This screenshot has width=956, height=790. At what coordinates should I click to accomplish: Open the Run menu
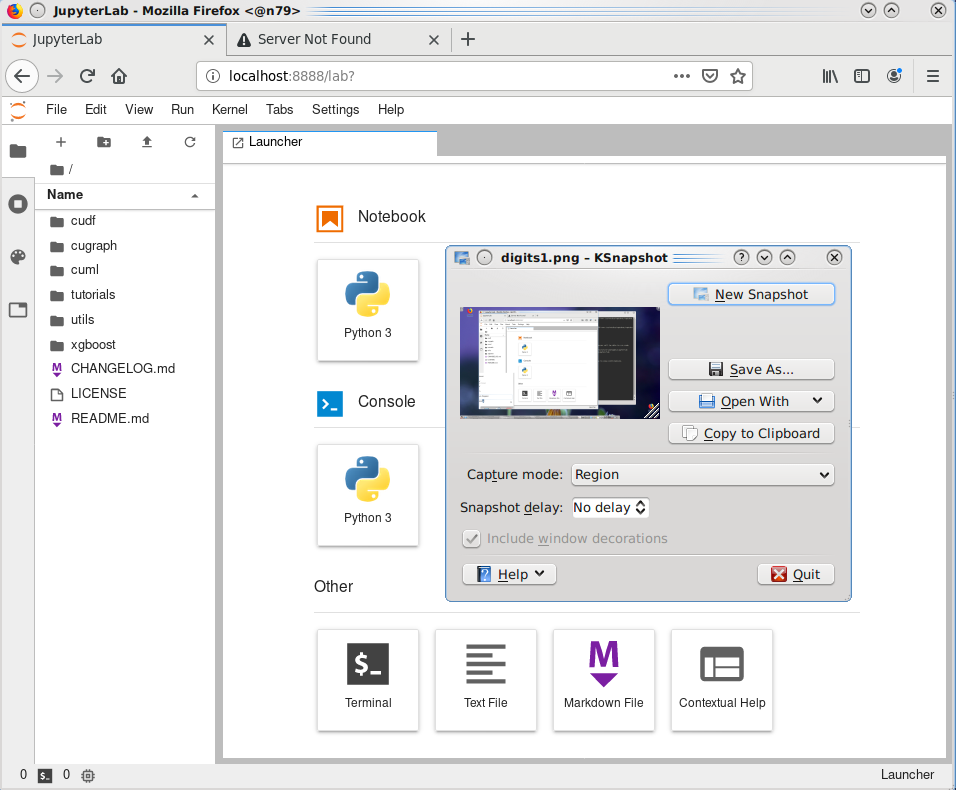pos(182,110)
